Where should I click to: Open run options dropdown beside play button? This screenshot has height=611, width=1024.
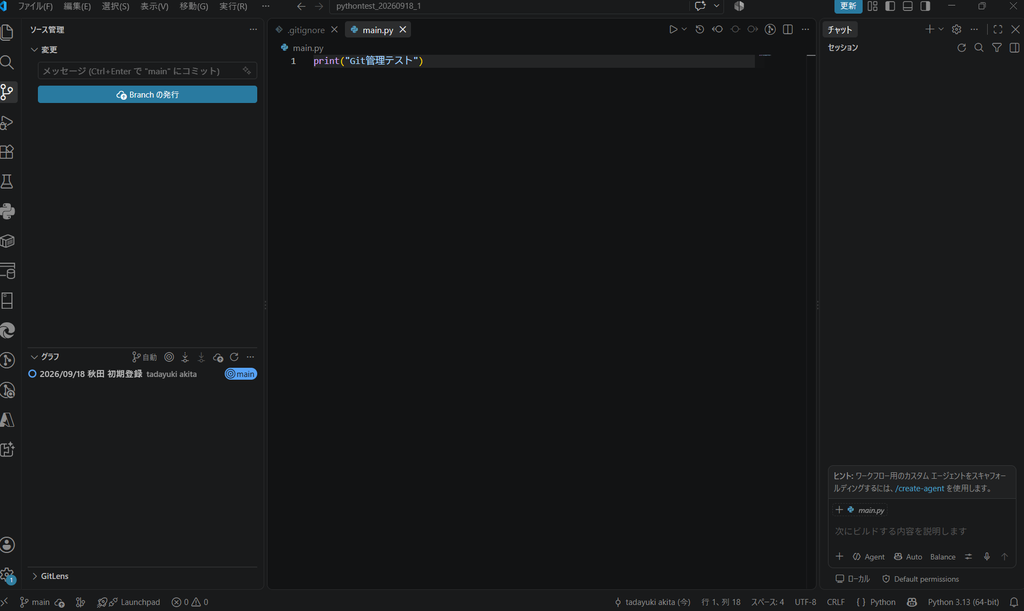point(684,29)
